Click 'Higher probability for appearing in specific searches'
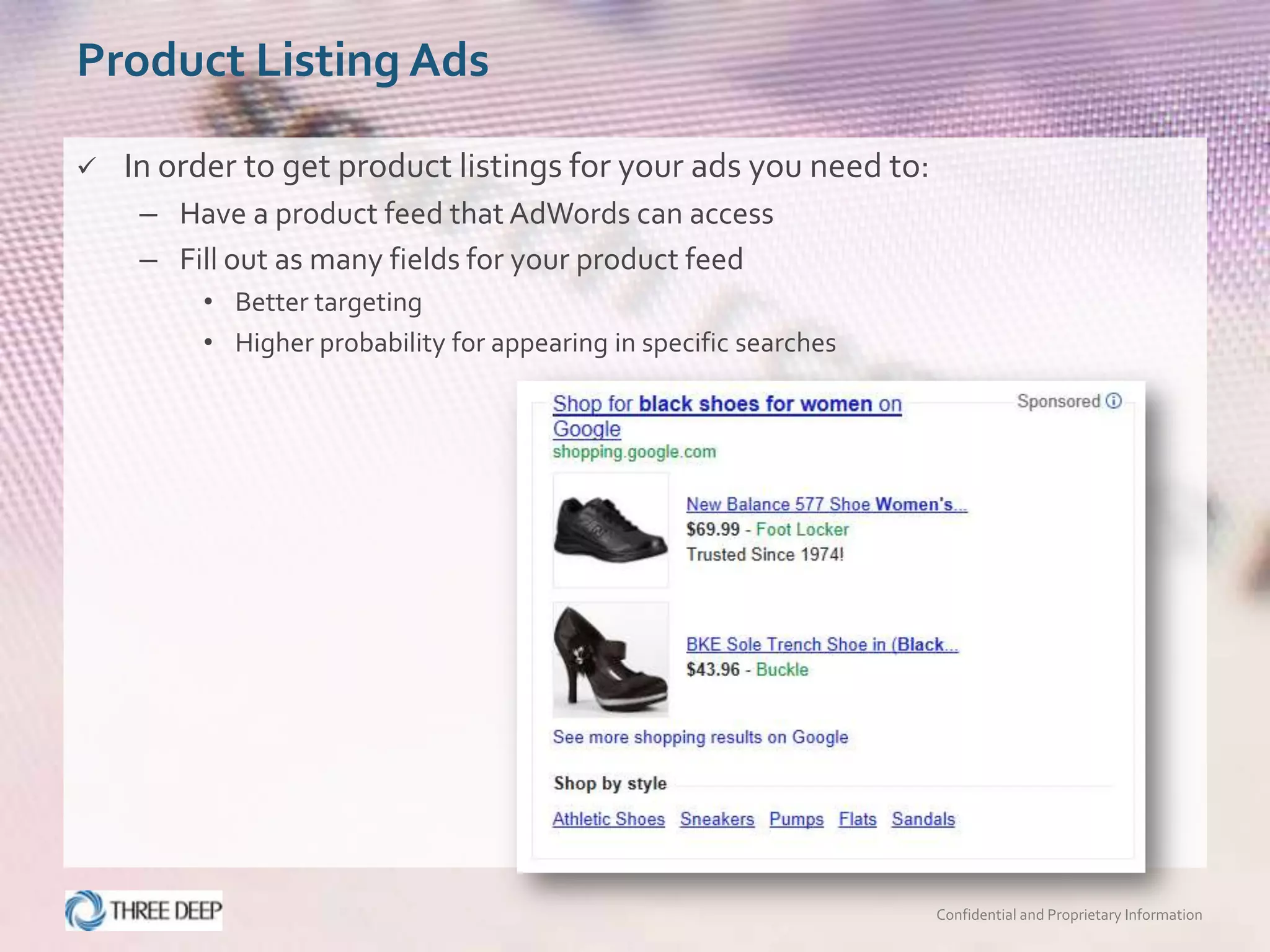 click(x=535, y=343)
